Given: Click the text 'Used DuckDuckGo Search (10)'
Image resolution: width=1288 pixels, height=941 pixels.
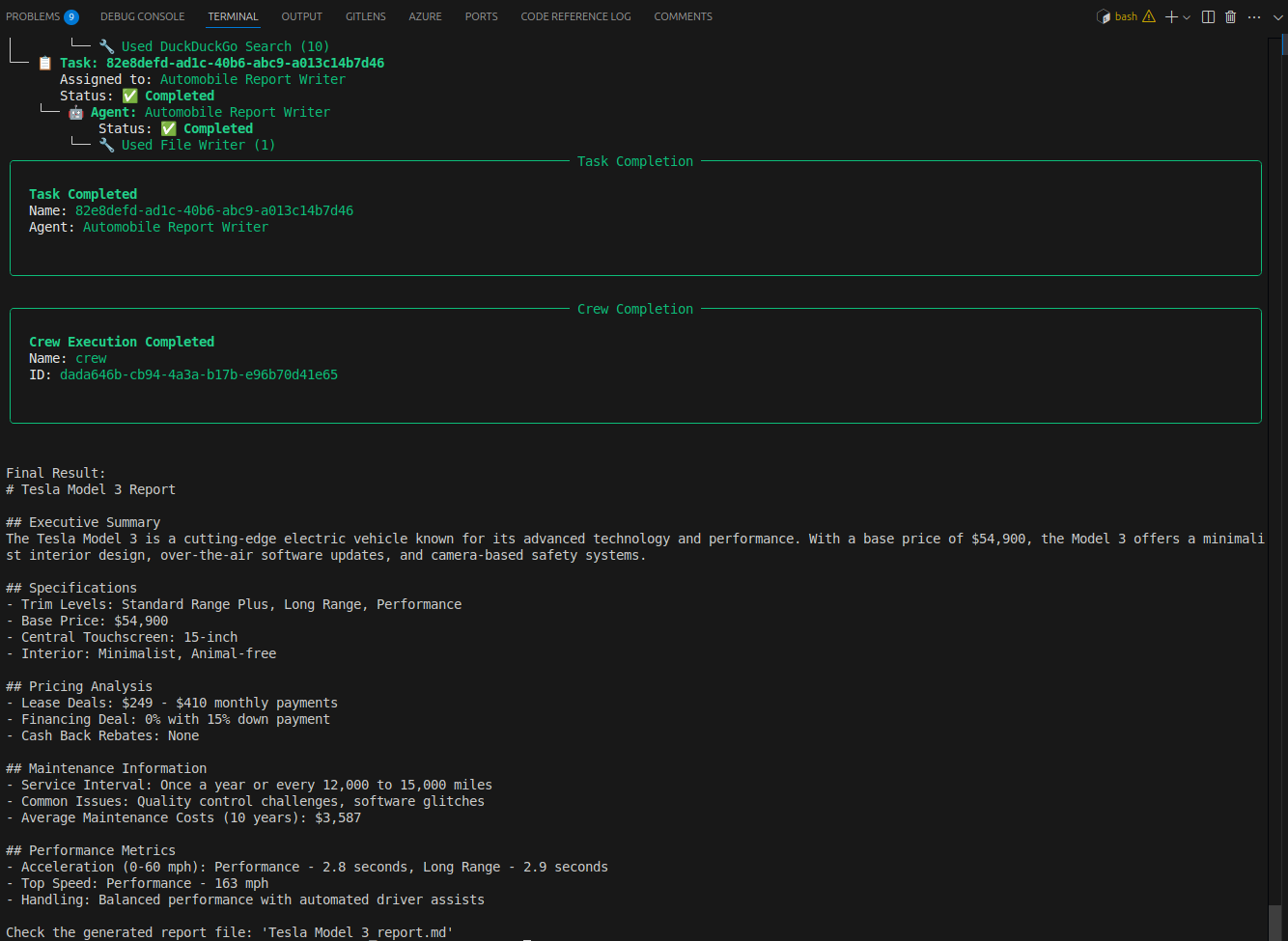Looking at the screenshot, I should pyautogui.click(x=225, y=46).
